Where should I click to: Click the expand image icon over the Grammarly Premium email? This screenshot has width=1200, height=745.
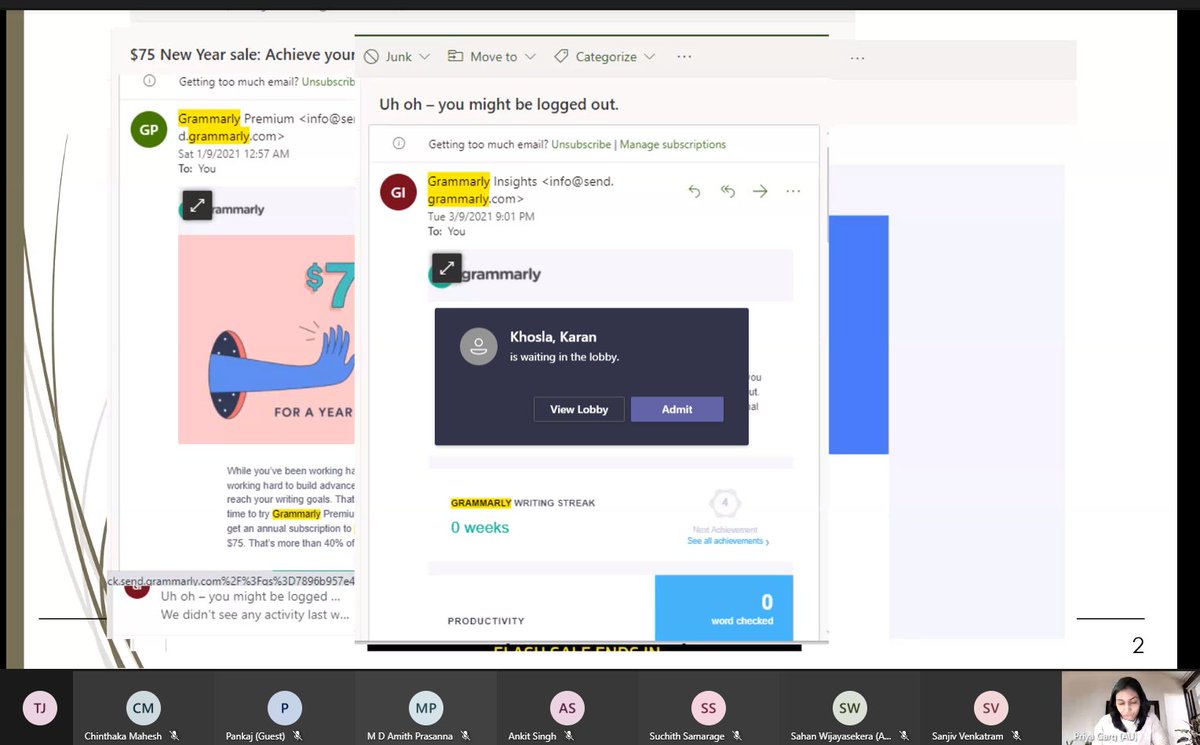(197, 205)
